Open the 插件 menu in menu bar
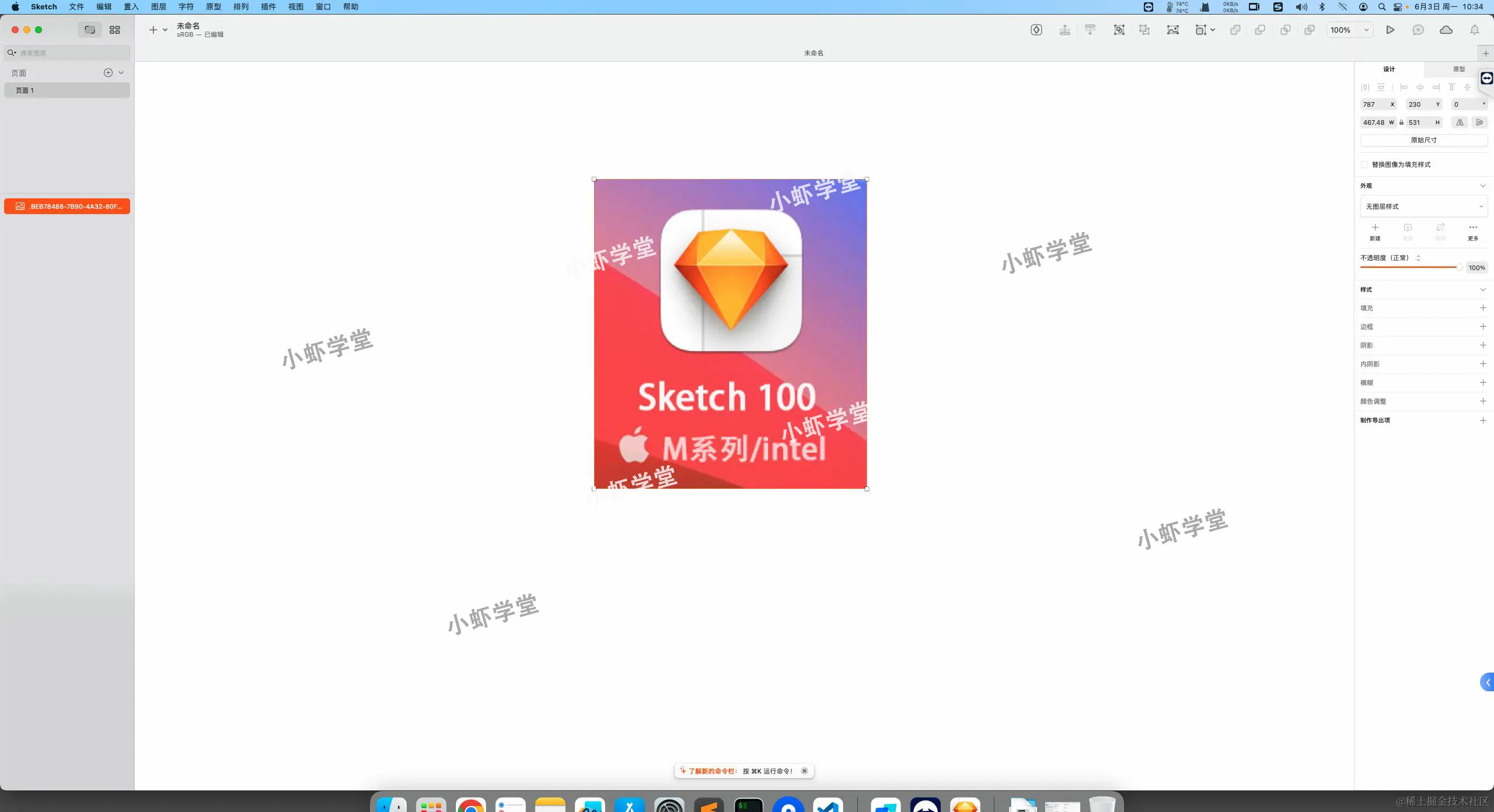 [268, 6]
